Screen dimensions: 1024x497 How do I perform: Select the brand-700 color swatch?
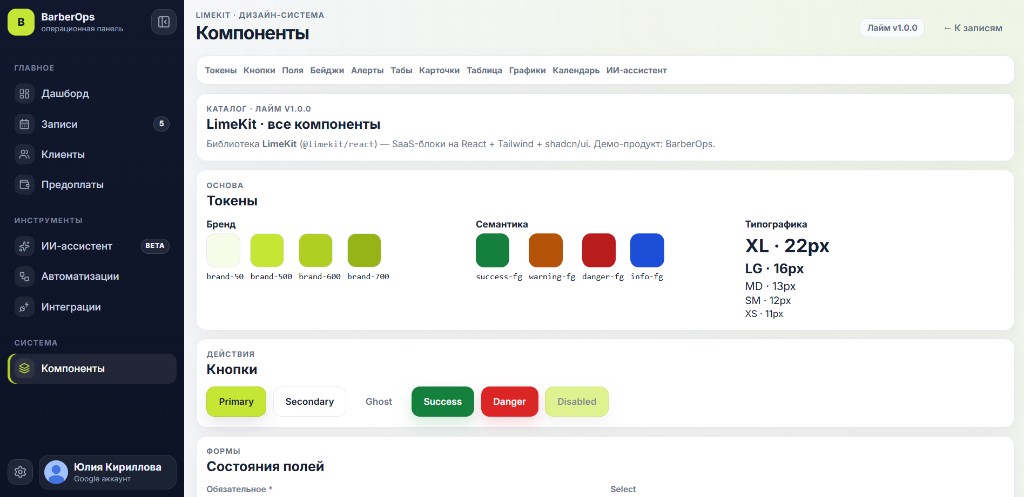click(x=364, y=250)
